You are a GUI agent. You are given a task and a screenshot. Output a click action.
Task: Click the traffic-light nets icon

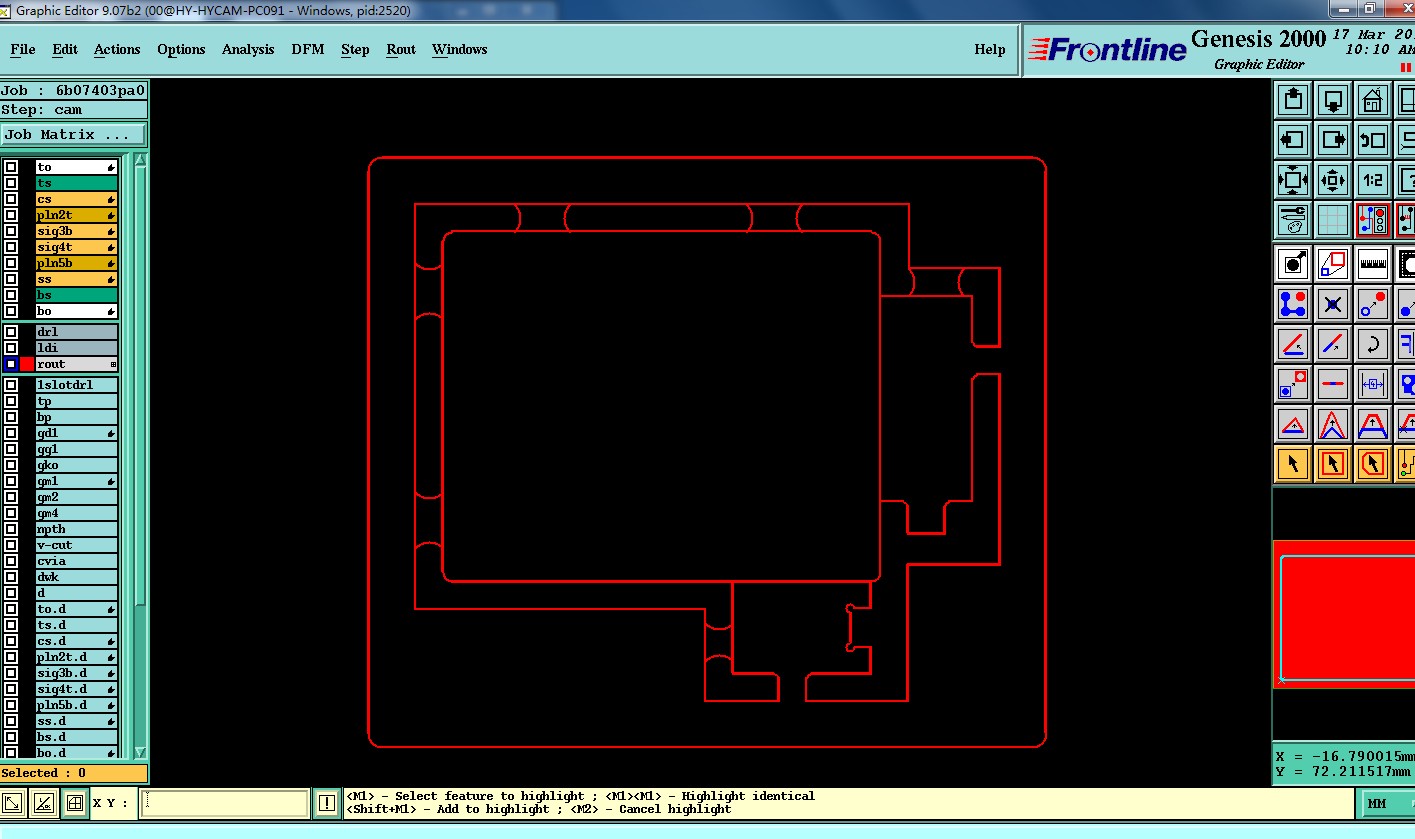click(x=1373, y=220)
